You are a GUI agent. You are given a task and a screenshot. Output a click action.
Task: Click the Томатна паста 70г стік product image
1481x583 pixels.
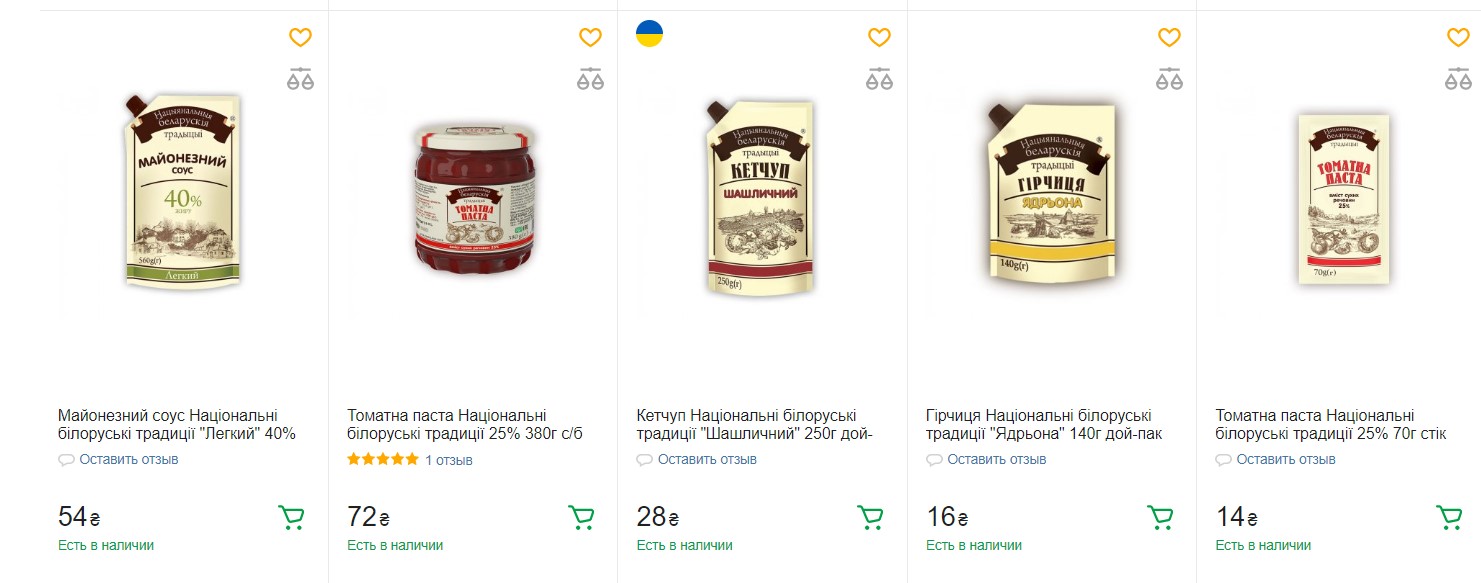click(x=1343, y=198)
